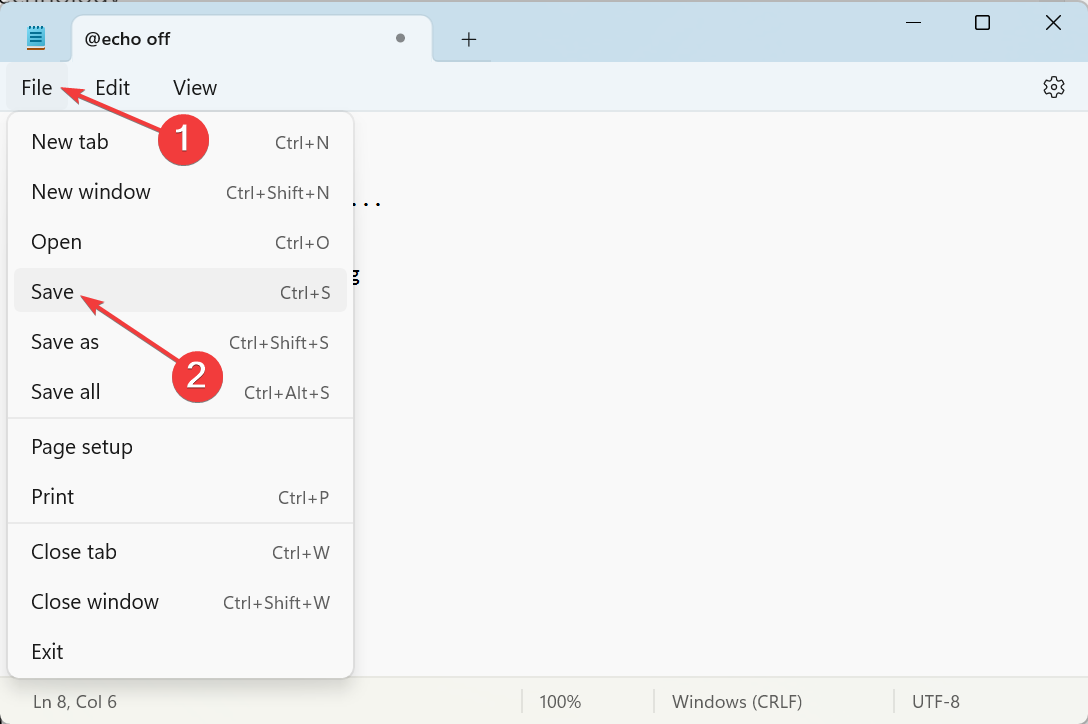Open Page setup dialog
This screenshot has width=1088, height=724.
pos(82,447)
